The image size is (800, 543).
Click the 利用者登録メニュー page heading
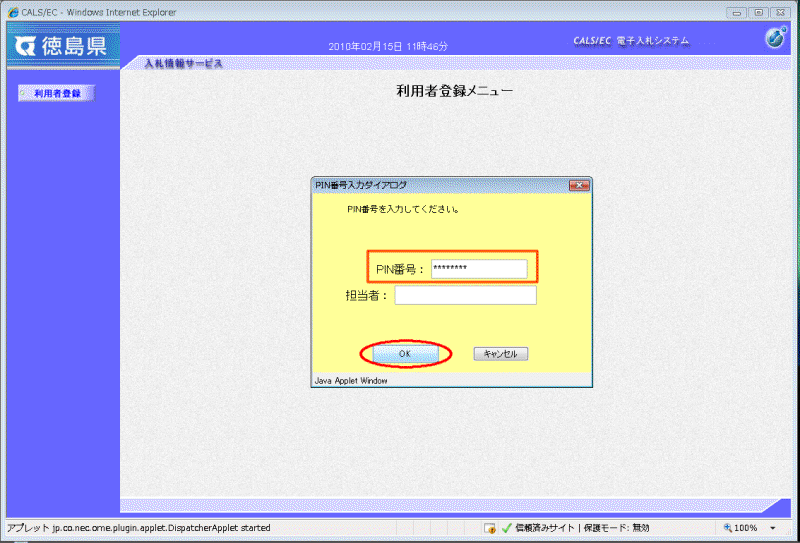pyautogui.click(x=455, y=91)
